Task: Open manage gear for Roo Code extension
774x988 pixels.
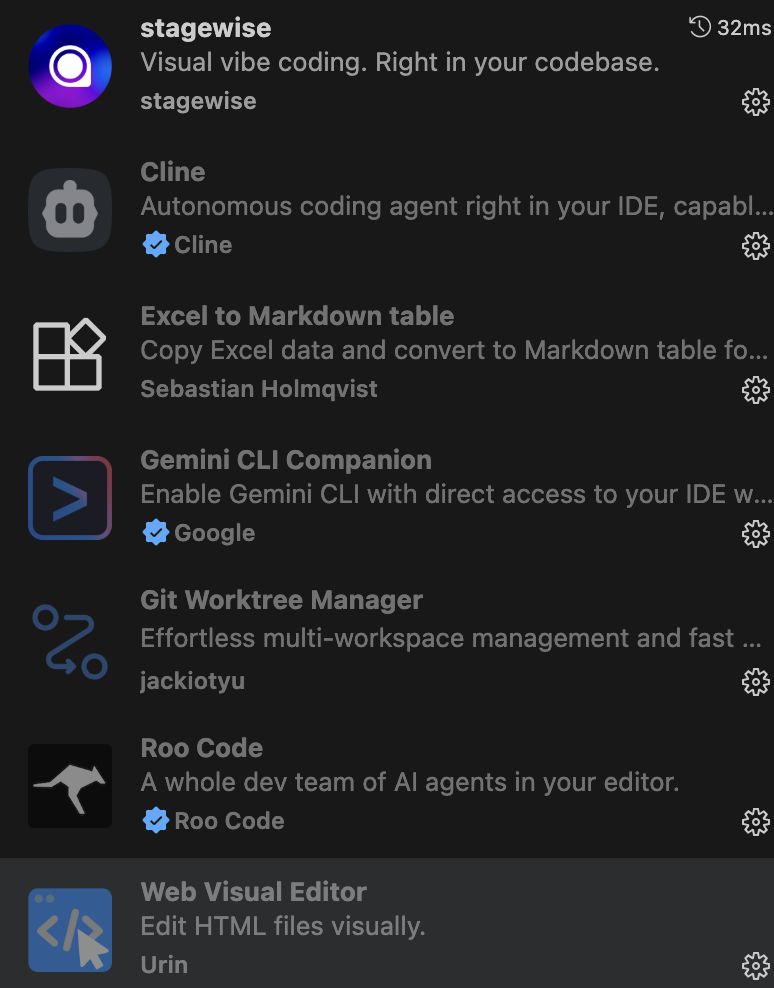Action: (755, 822)
